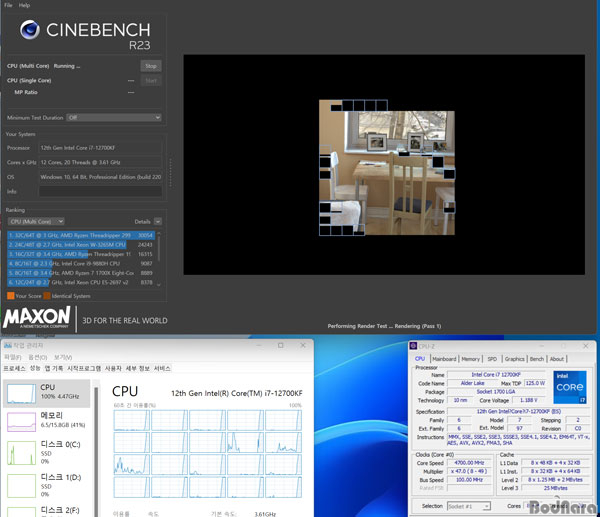Click the Cinebench logo sphere icon
The height and width of the screenshot is (517, 600).
(x=30, y=29)
